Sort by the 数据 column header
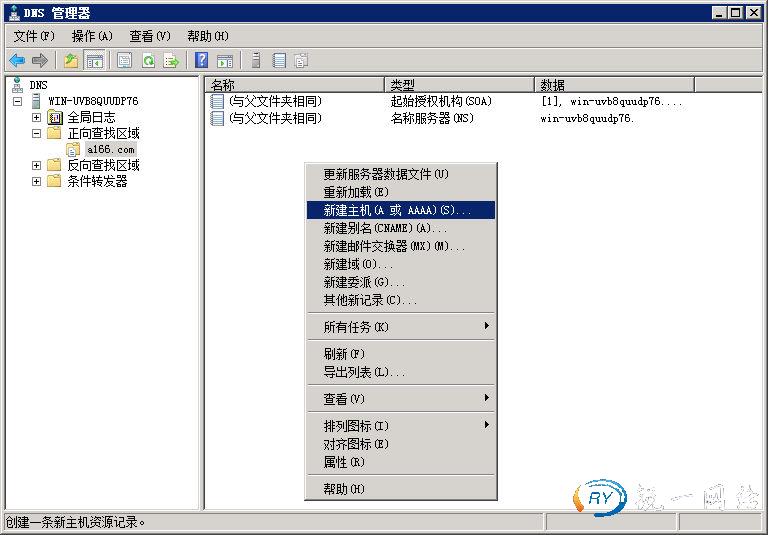Screen dimensions: 768x535 [x=614, y=85]
